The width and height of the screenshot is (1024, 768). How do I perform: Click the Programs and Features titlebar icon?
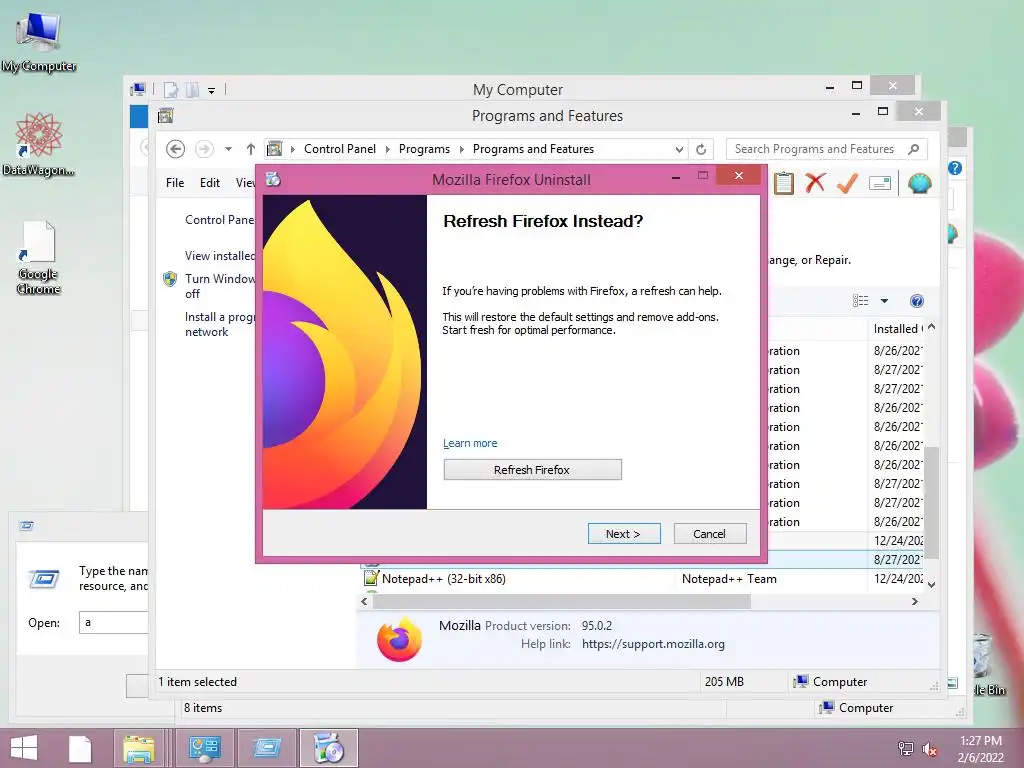pyautogui.click(x=166, y=116)
